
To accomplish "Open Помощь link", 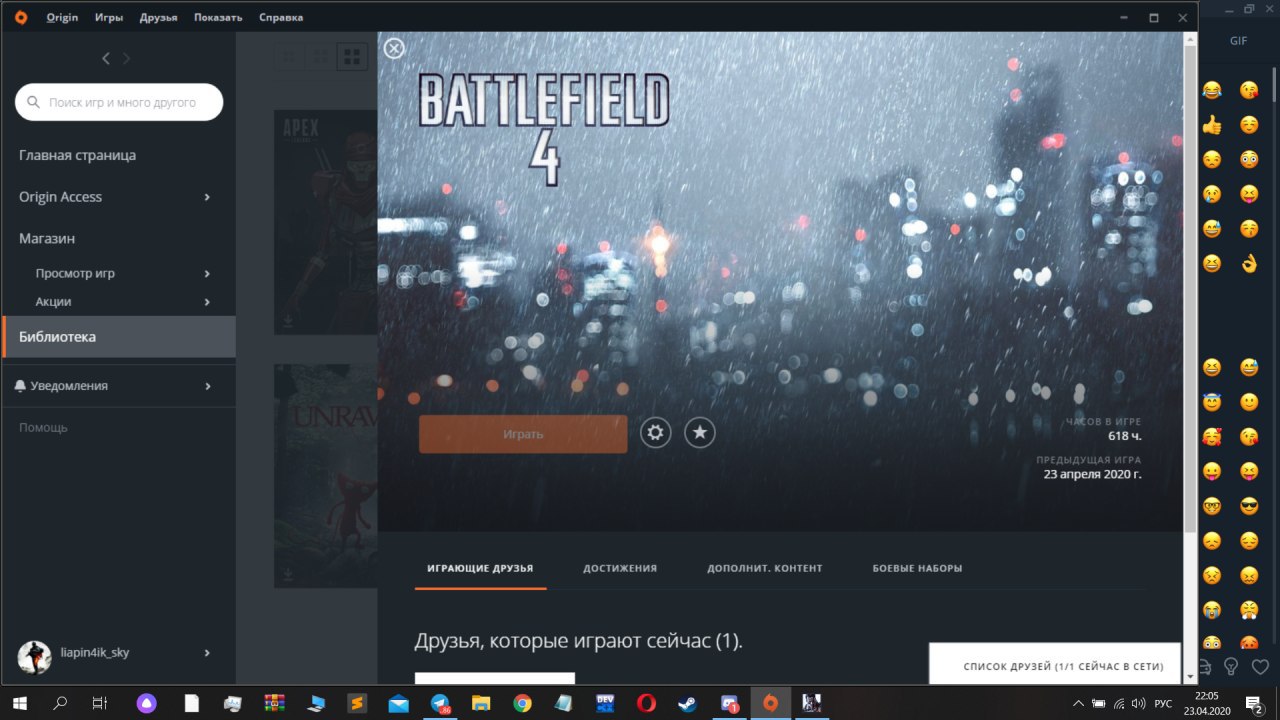I will pos(43,427).
